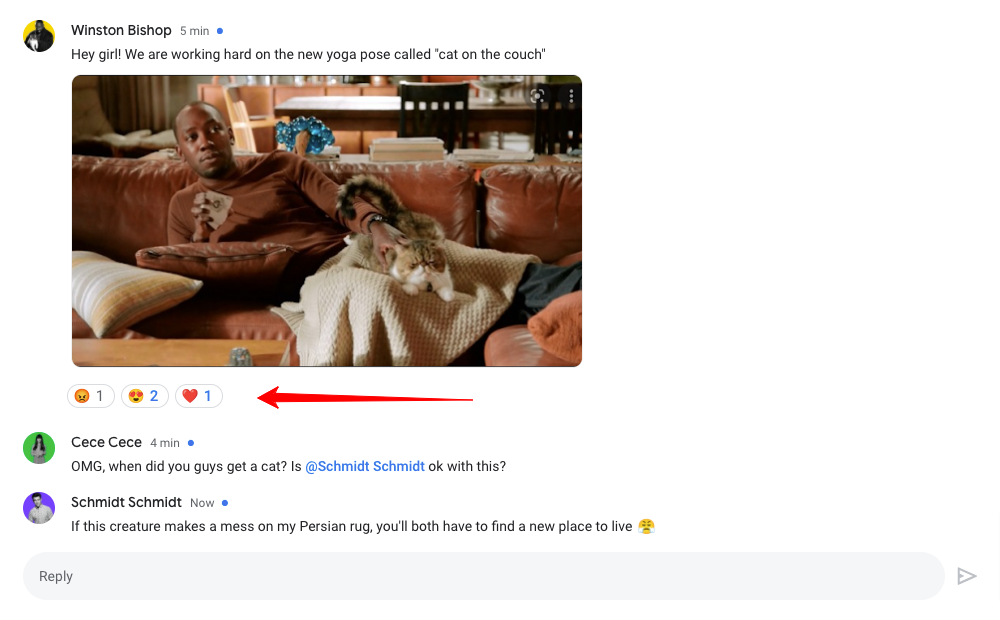Image resolution: width=1000 pixels, height=620 pixels.
Task: Toggle the angry face reaction
Action: (91, 396)
